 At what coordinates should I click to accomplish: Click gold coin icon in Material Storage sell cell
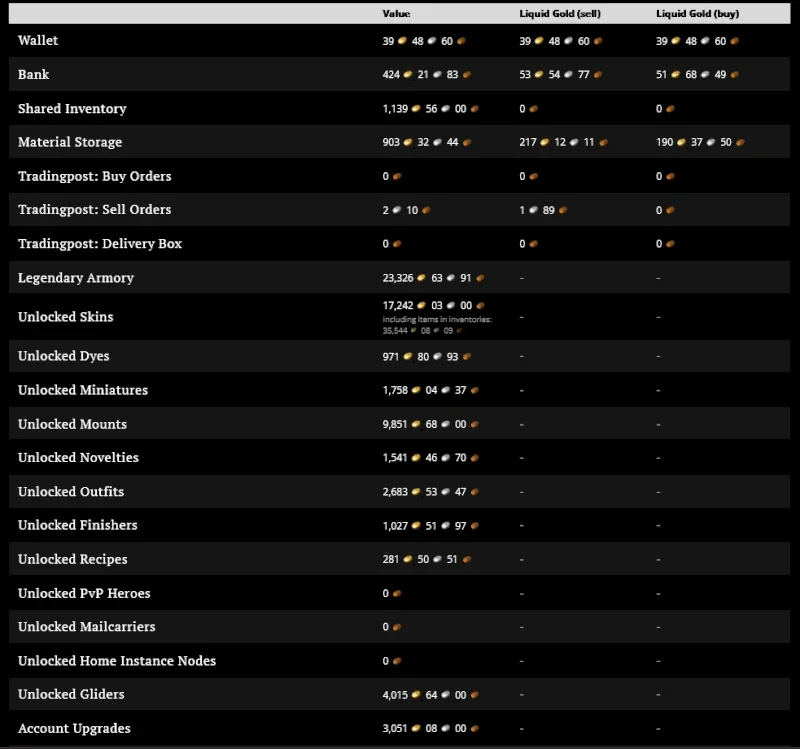pos(544,142)
